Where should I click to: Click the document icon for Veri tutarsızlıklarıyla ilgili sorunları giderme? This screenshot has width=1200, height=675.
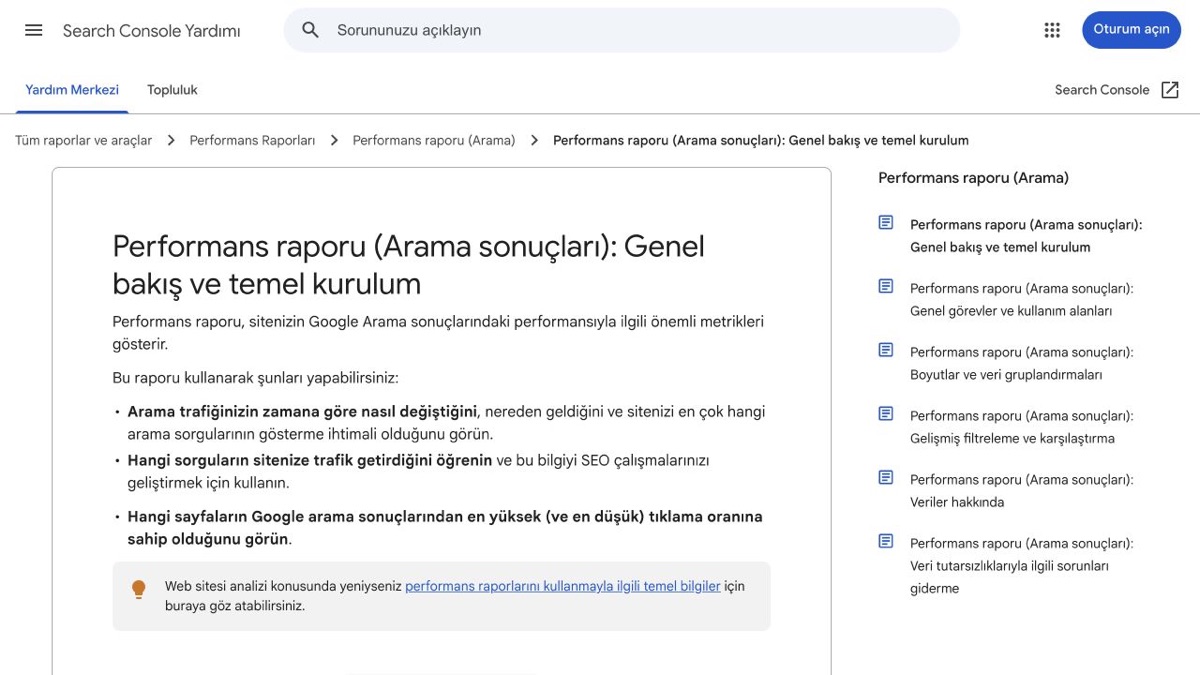(886, 542)
